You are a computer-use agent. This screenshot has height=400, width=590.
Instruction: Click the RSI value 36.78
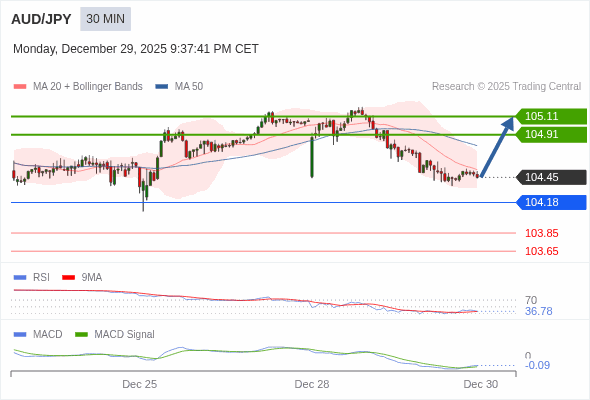(x=538, y=312)
